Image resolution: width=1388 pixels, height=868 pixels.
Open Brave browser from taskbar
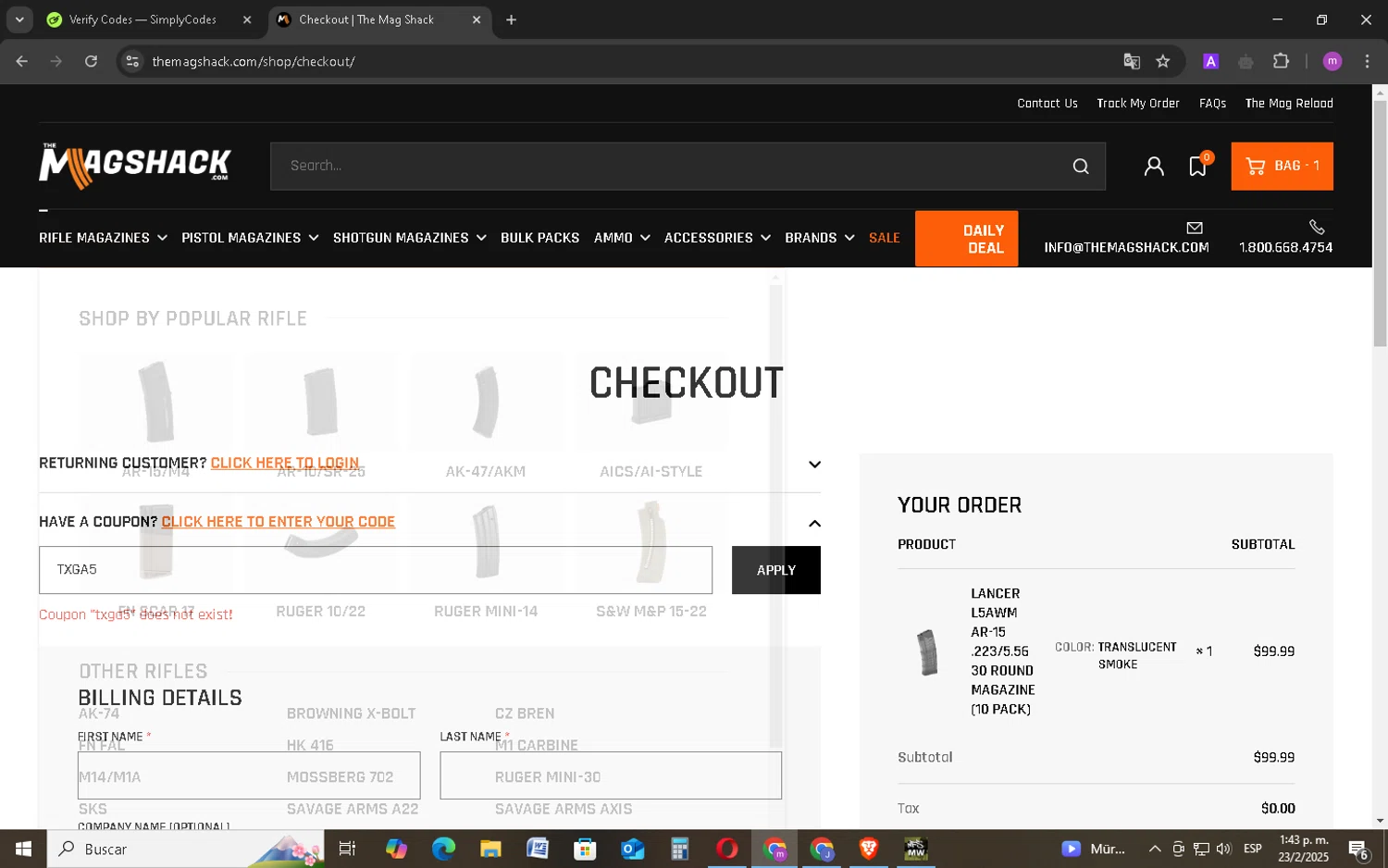(x=869, y=849)
